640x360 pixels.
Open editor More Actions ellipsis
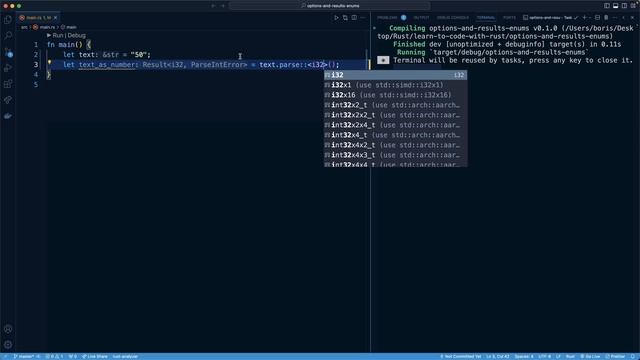pyautogui.click(x=363, y=18)
